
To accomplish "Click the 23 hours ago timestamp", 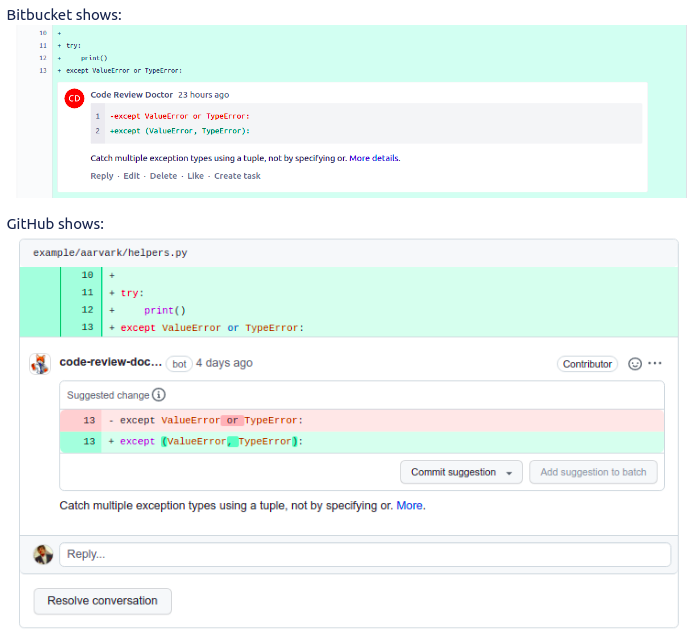I will [203, 95].
